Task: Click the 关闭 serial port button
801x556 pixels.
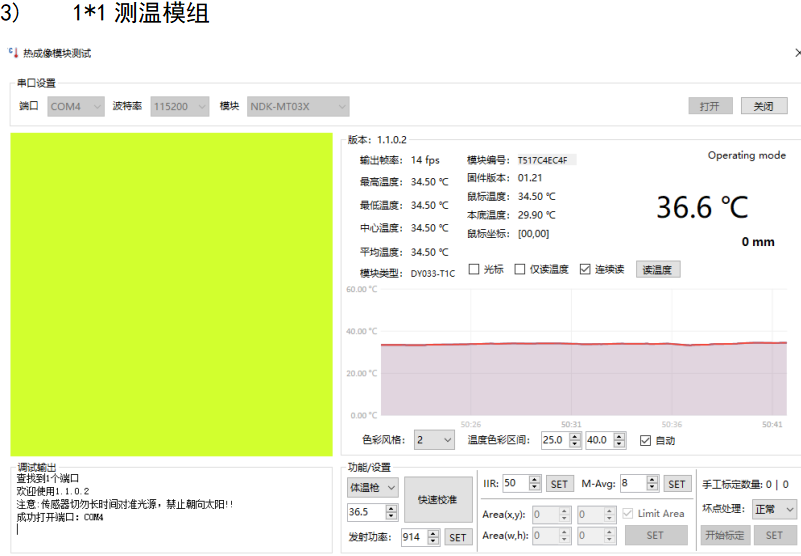Action: tap(763, 106)
